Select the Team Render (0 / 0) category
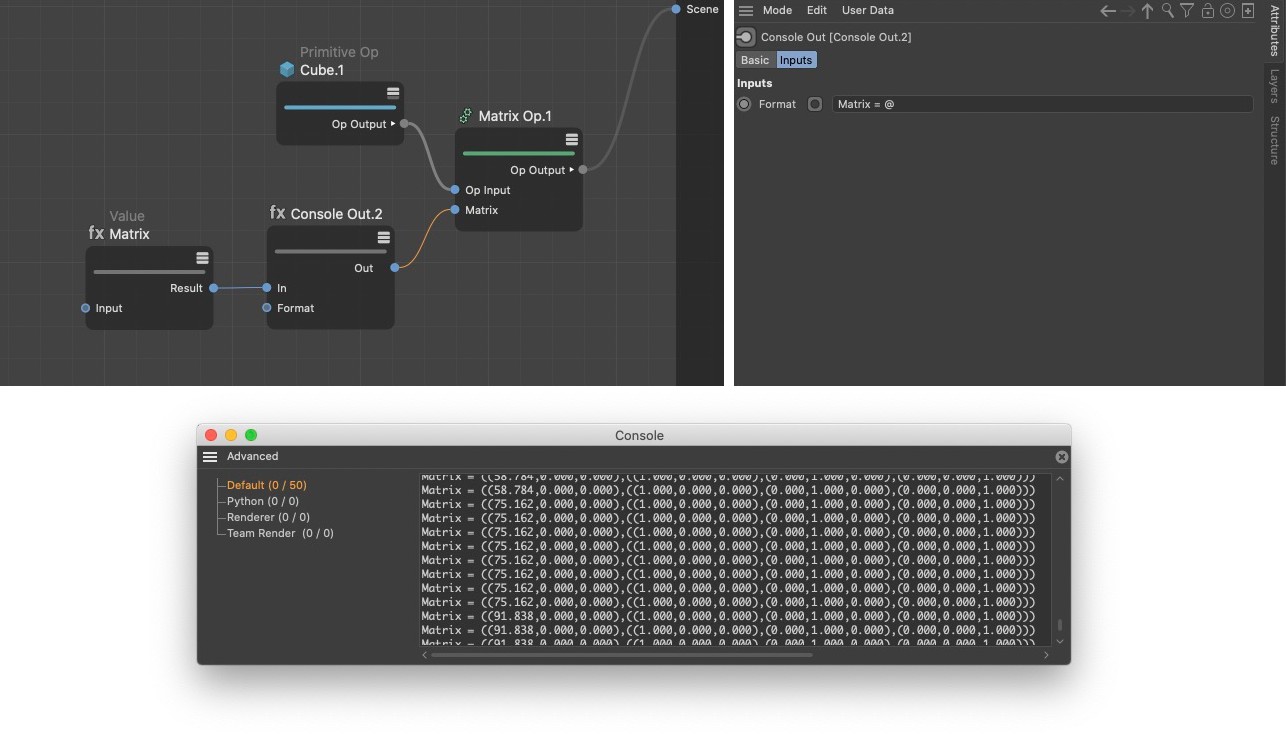This screenshot has height=739, width=1286. click(x=280, y=534)
